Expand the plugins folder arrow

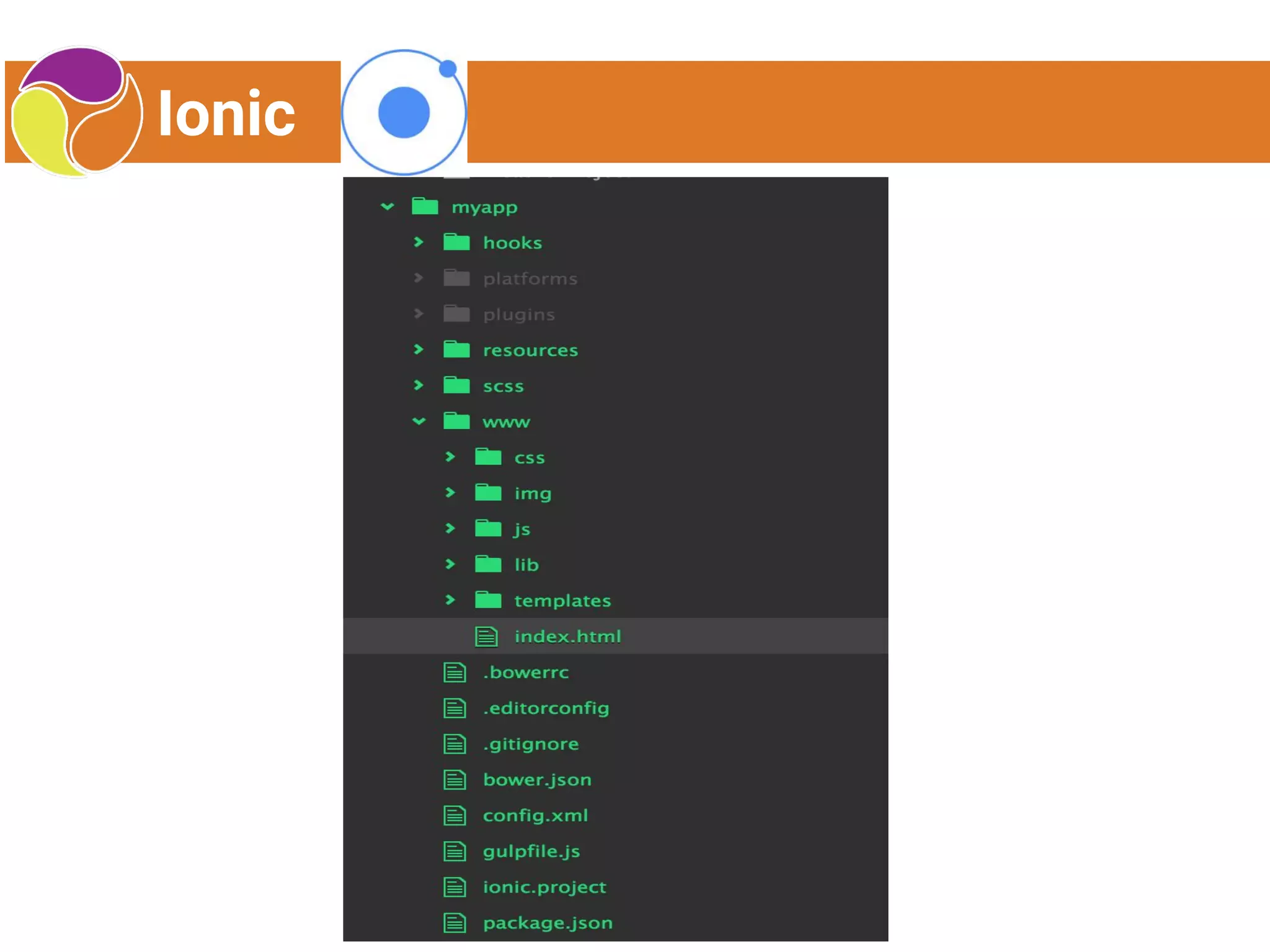(419, 314)
